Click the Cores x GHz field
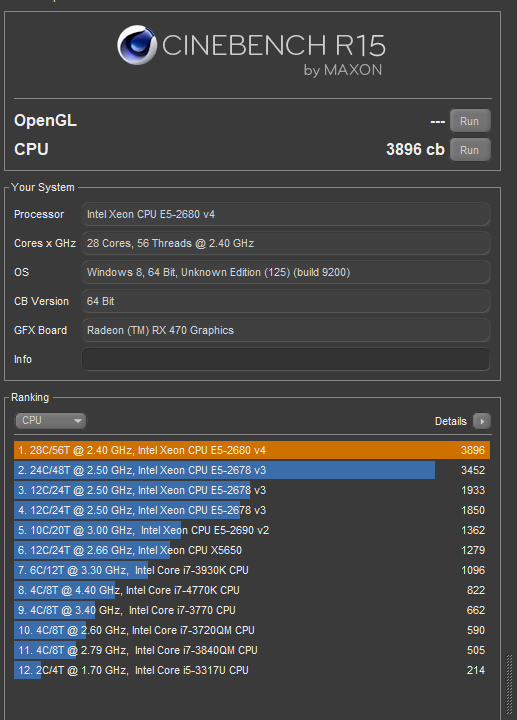The image size is (517, 720). (286, 243)
